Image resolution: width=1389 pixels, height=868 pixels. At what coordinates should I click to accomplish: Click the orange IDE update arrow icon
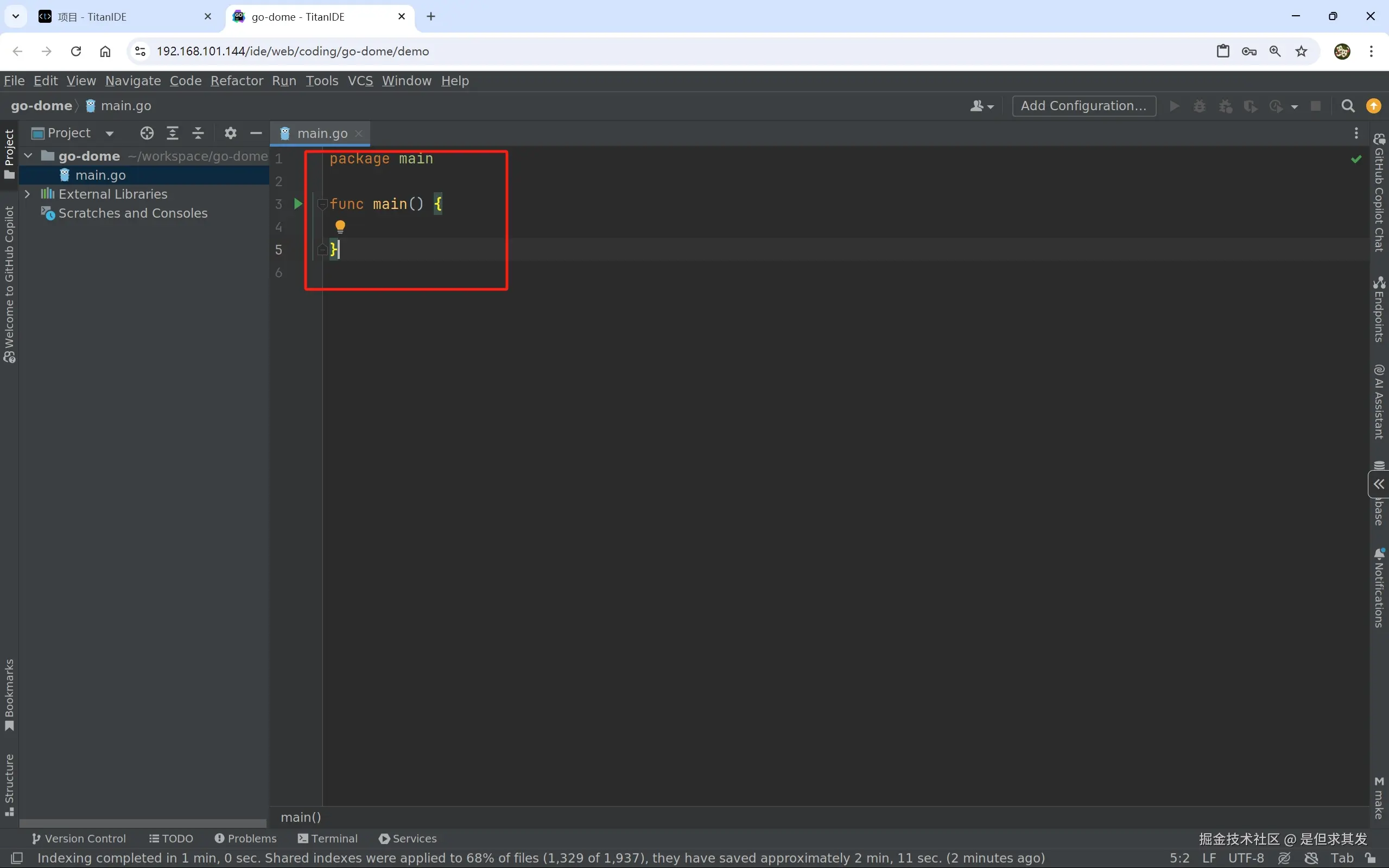pos(1373,106)
